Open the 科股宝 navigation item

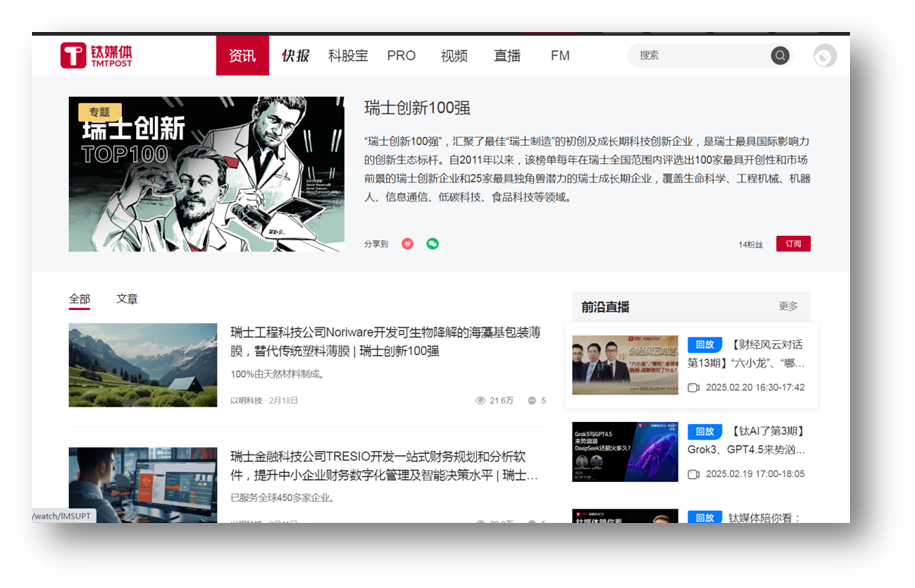pyautogui.click(x=348, y=55)
